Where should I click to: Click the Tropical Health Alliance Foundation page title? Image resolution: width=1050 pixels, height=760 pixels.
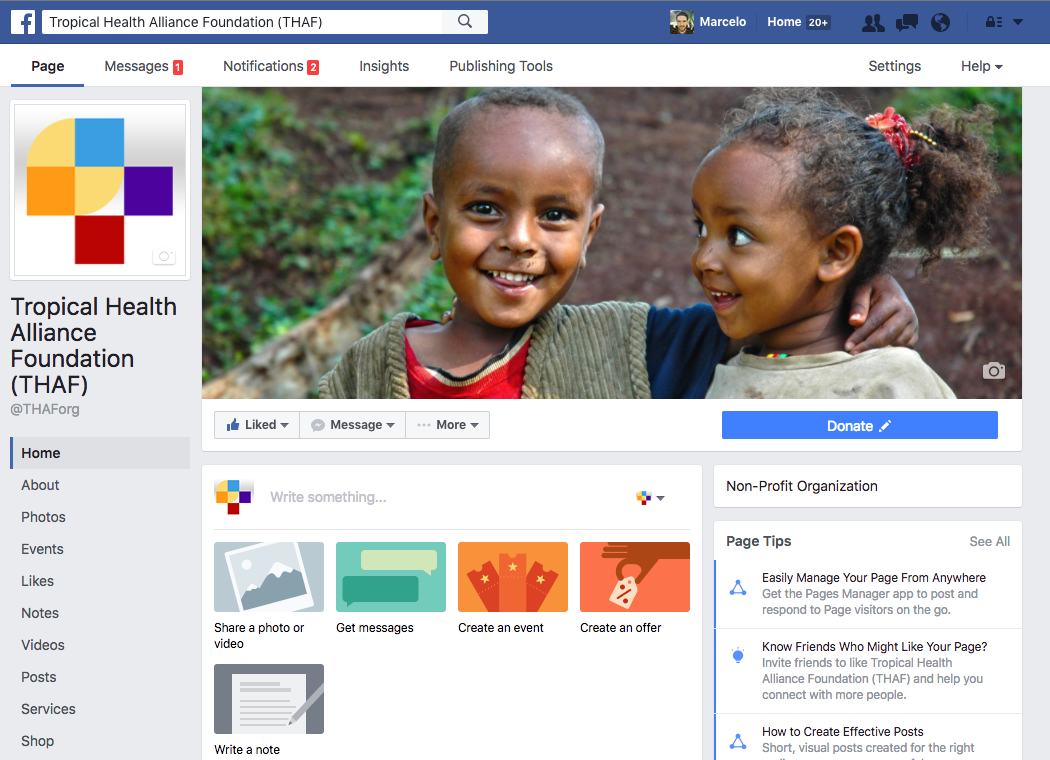pos(94,346)
